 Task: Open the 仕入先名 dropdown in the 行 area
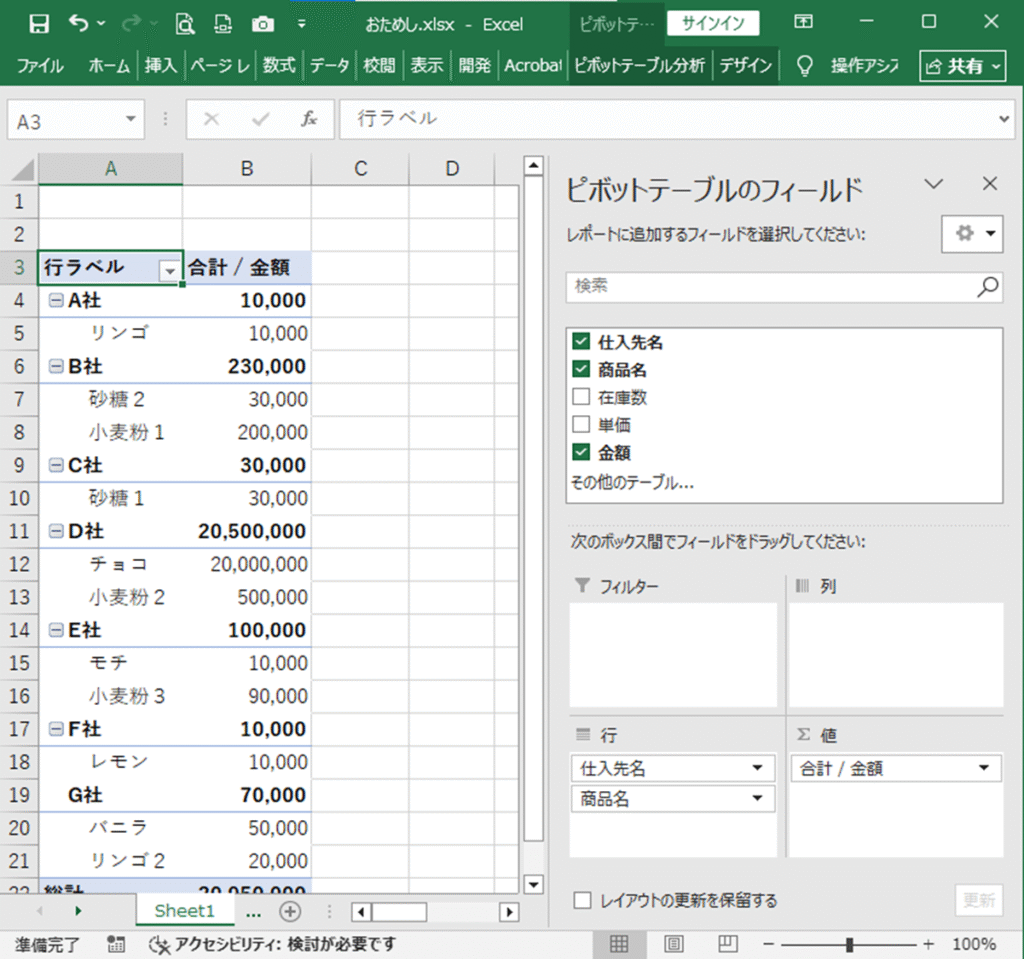[757, 768]
